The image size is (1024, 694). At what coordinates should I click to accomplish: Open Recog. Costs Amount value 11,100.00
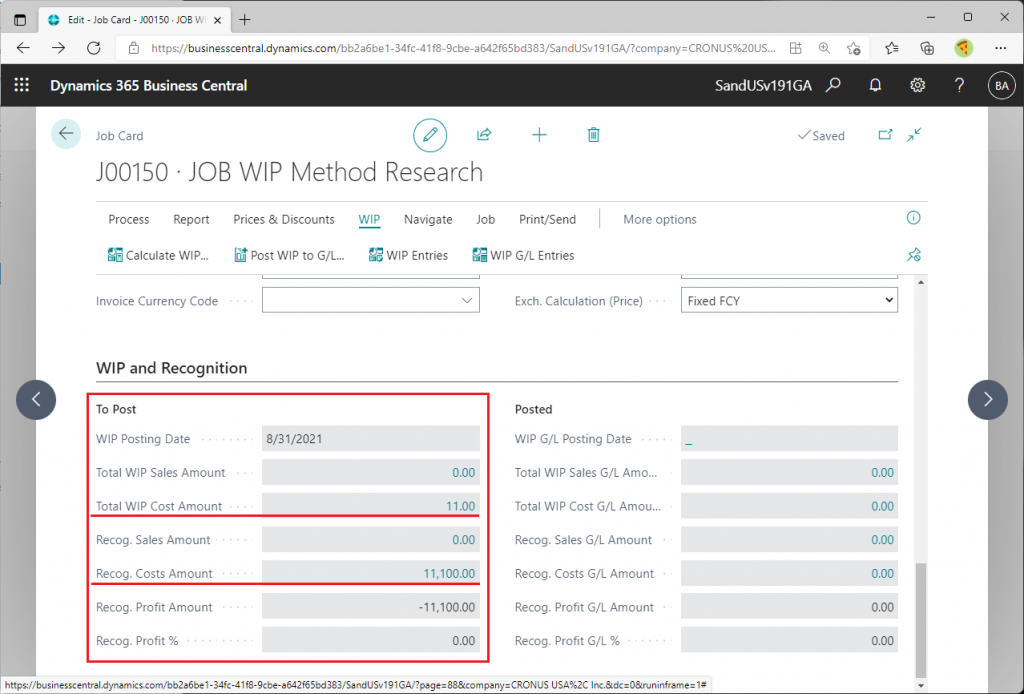tap(449, 573)
